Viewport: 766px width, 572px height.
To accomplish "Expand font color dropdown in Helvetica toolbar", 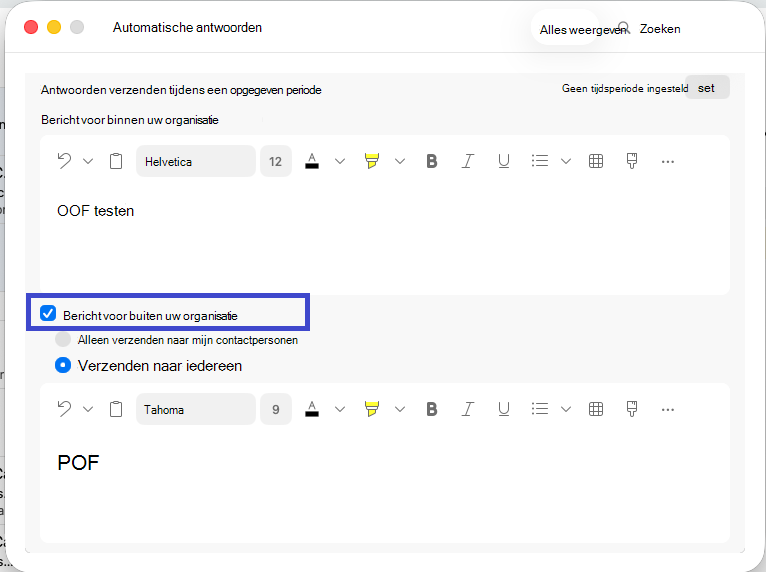I will click(340, 161).
